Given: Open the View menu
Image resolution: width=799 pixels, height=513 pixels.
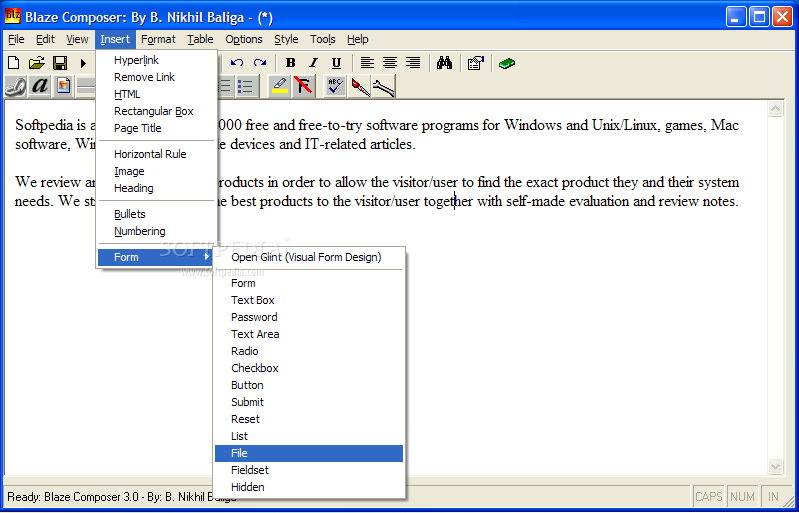Looking at the screenshot, I should pyautogui.click(x=77, y=39).
